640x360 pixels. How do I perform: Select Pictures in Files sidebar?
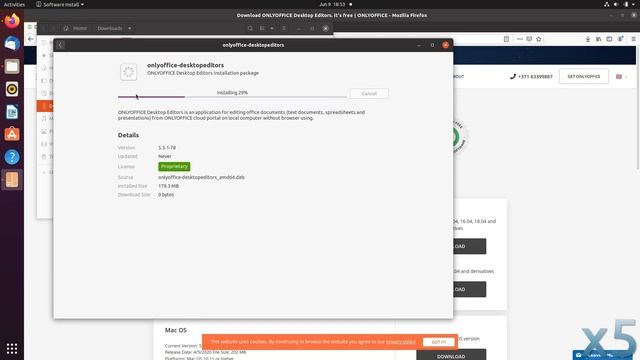coord(46,131)
